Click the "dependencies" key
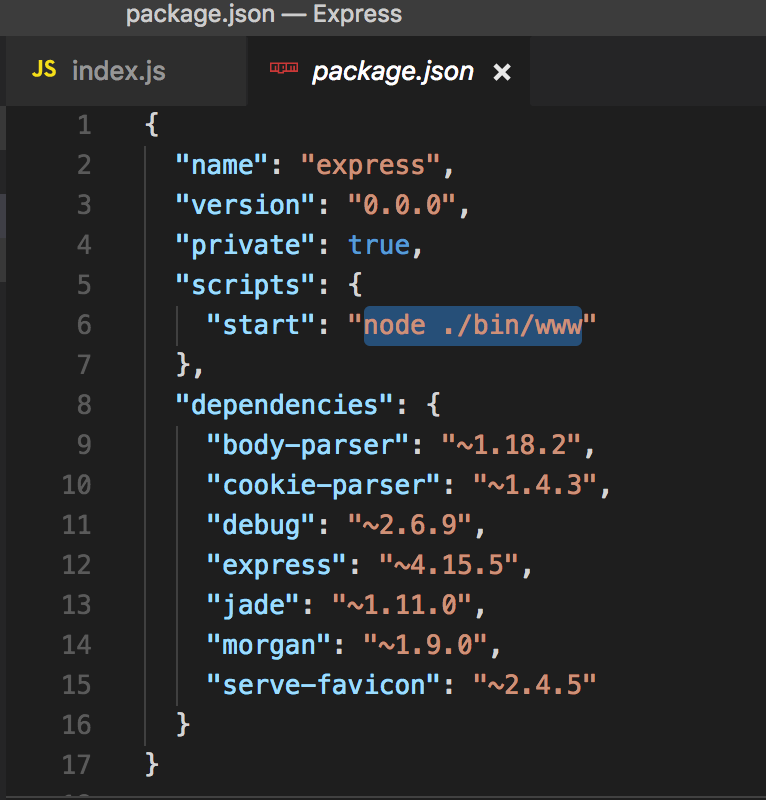The width and height of the screenshot is (766, 800). click(284, 405)
